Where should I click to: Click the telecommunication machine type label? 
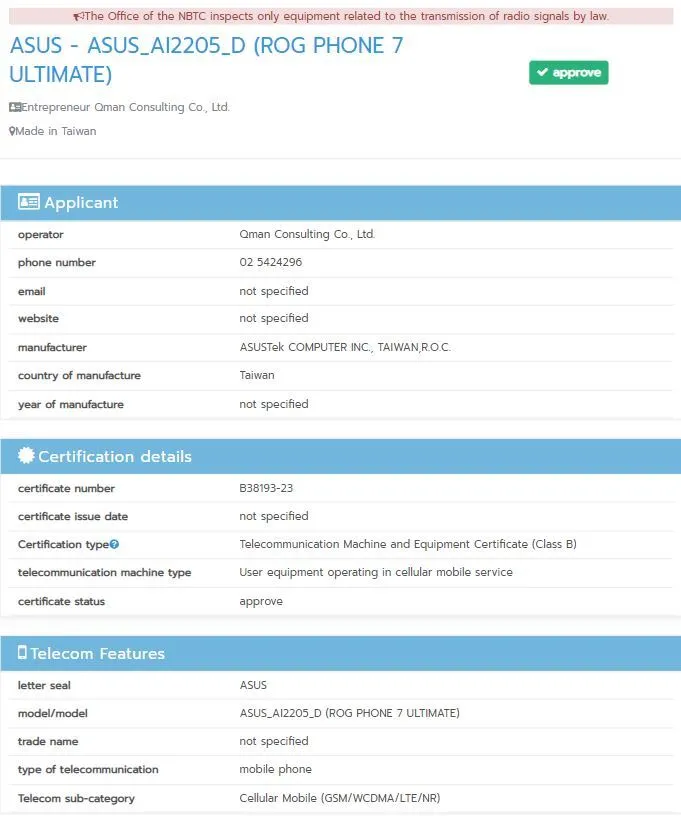(104, 572)
